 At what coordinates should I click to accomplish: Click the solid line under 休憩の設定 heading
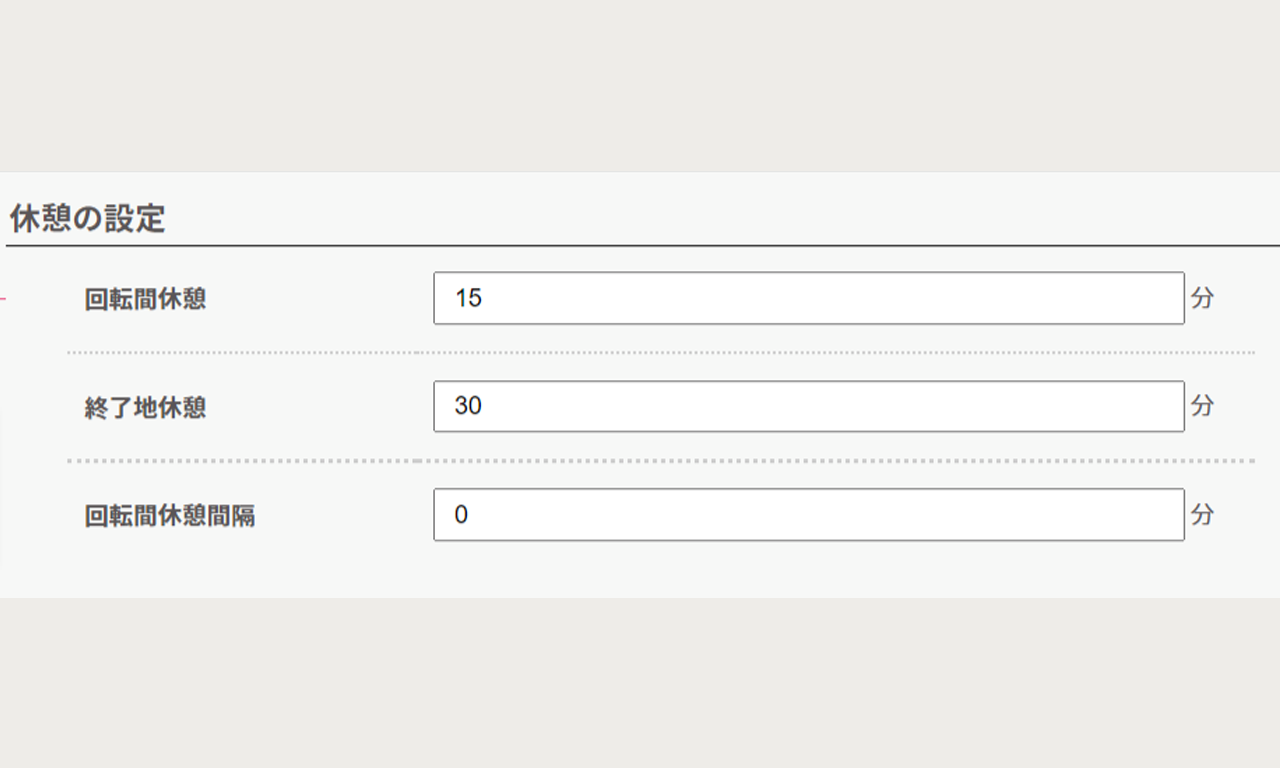coord(642,245)
